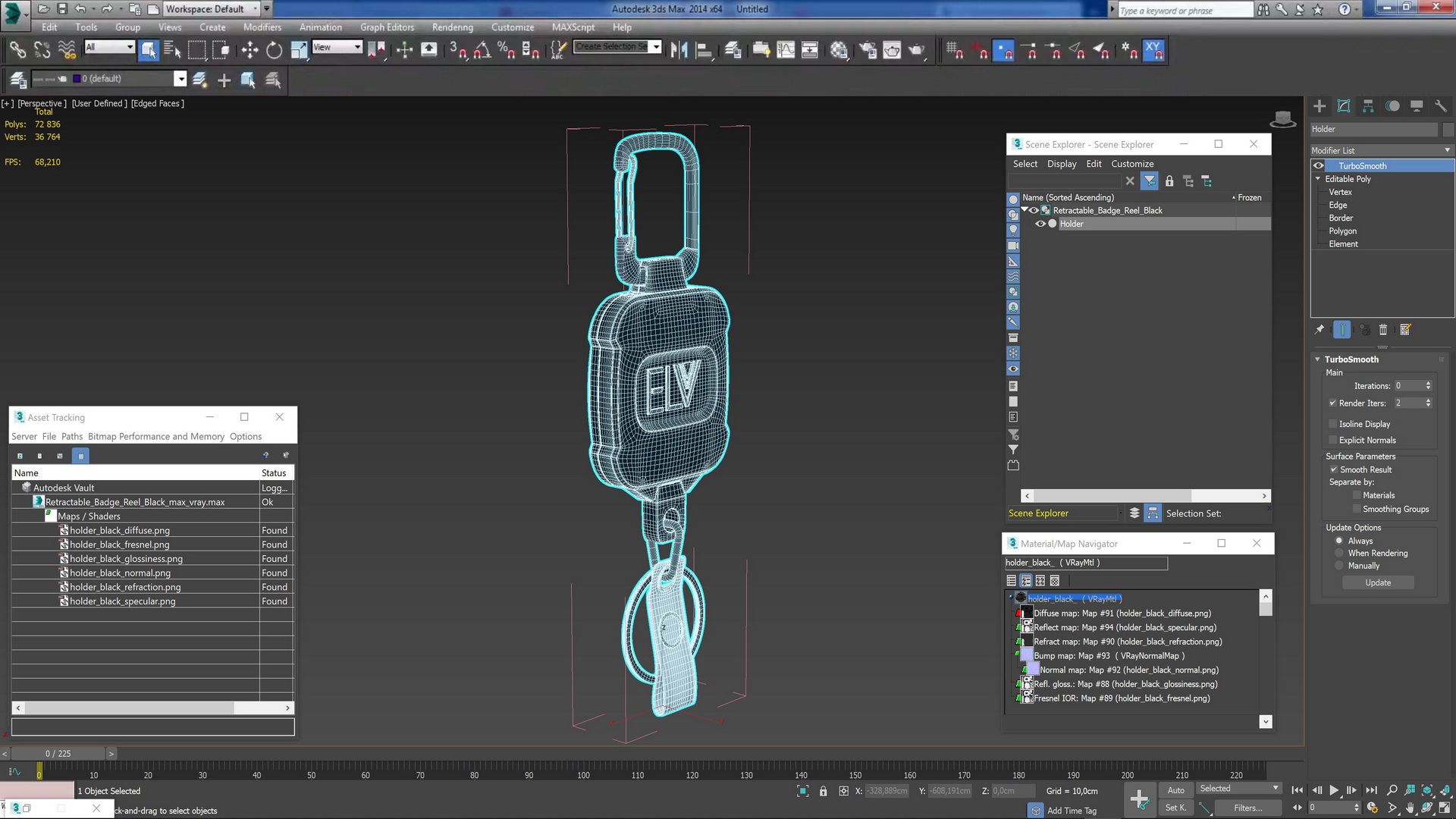Click the Unlink Selection icon
The height and width of the screenshot is (819, 1456).
42,50
